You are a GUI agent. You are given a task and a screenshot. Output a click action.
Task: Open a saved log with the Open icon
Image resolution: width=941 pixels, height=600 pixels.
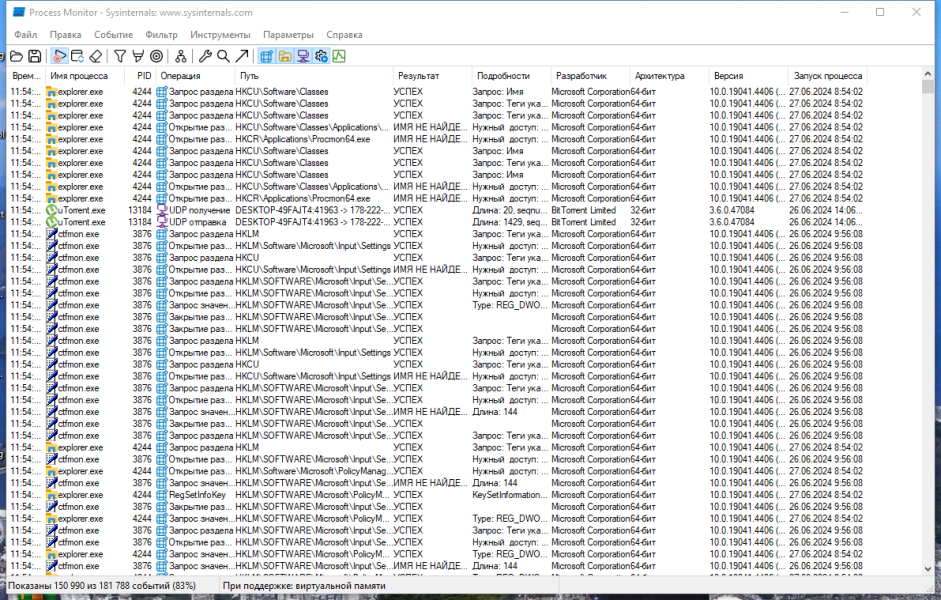17,56
